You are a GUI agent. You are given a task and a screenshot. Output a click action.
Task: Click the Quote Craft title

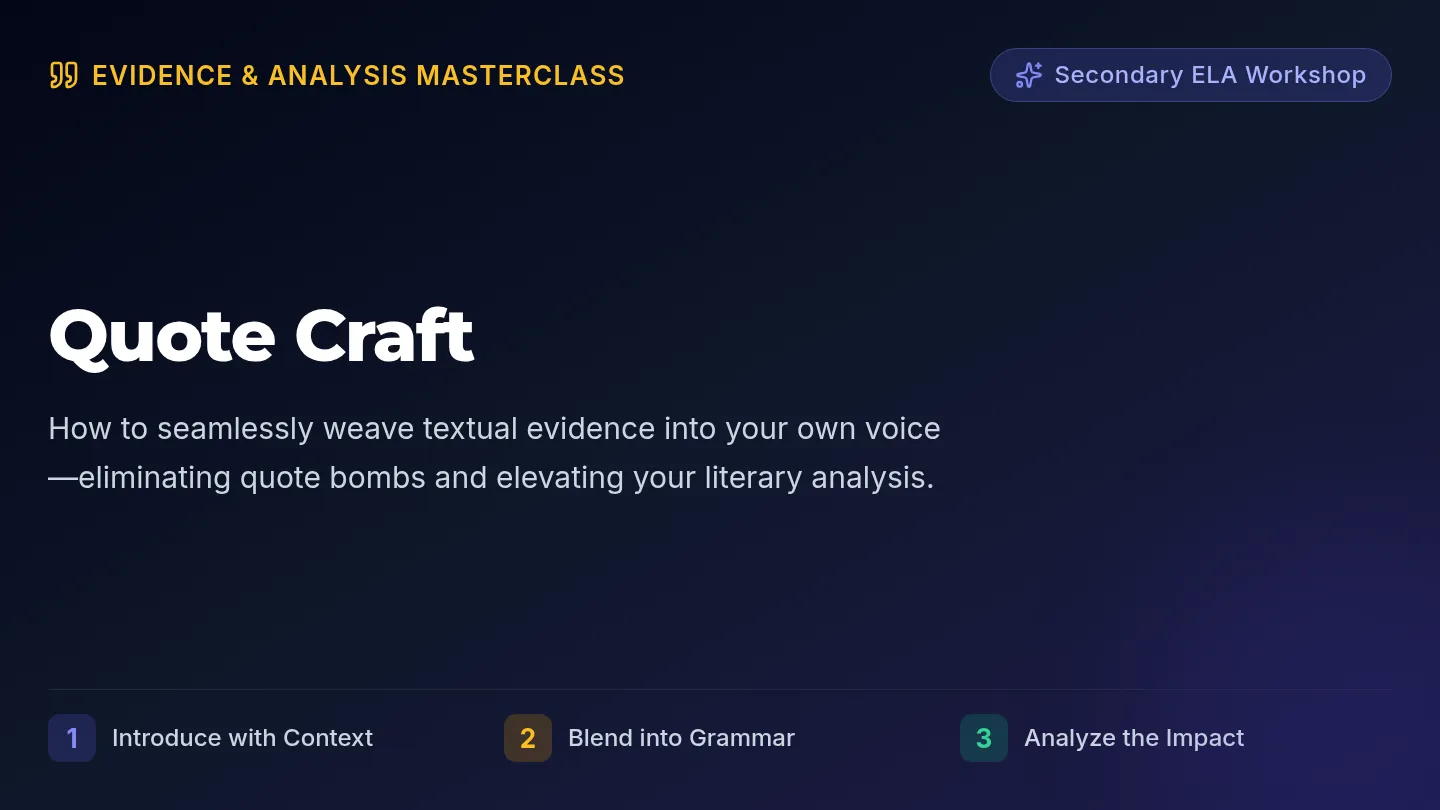(x=261, y=336)
